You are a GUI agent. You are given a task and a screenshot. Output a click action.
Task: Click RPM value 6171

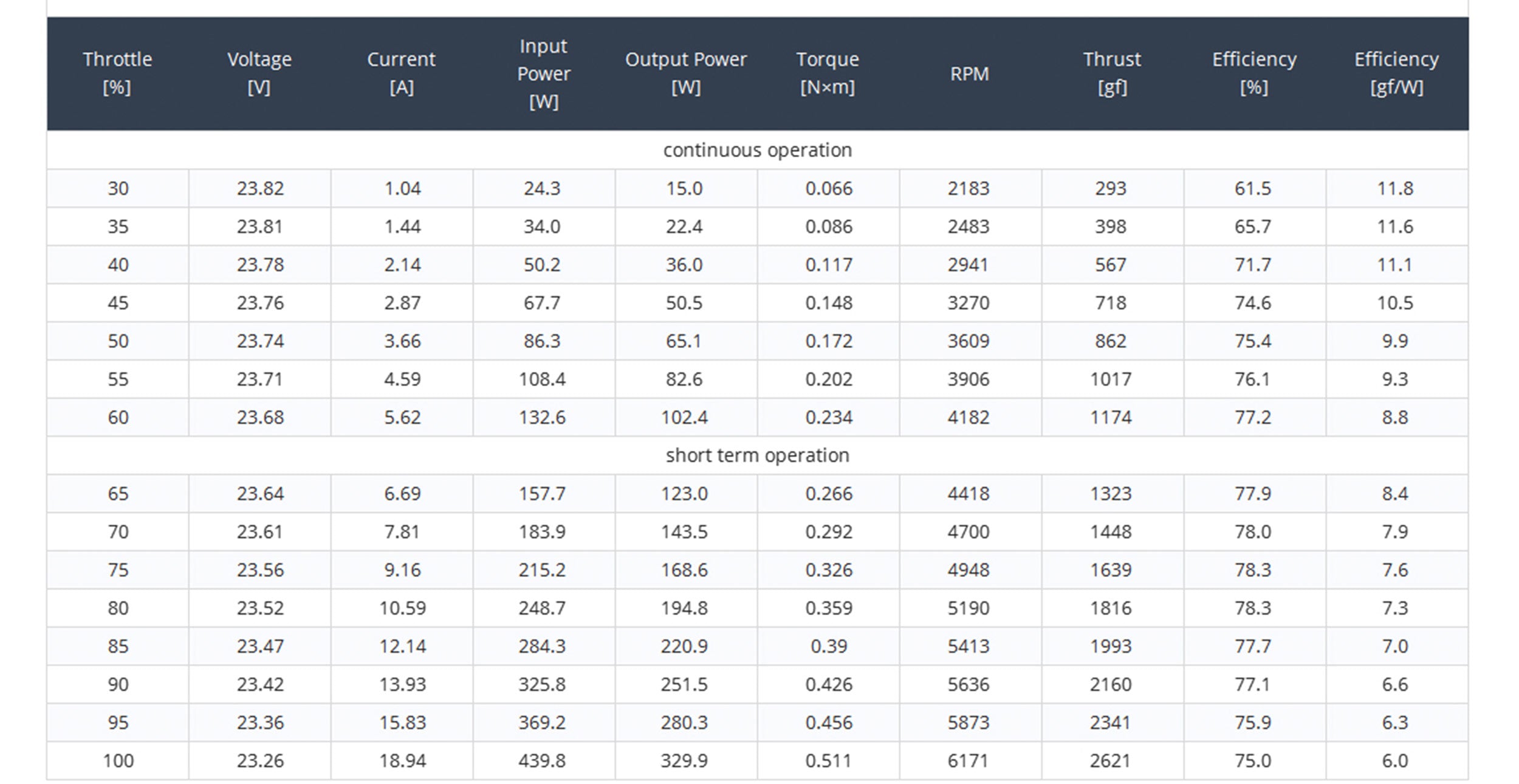click(969, 760)
